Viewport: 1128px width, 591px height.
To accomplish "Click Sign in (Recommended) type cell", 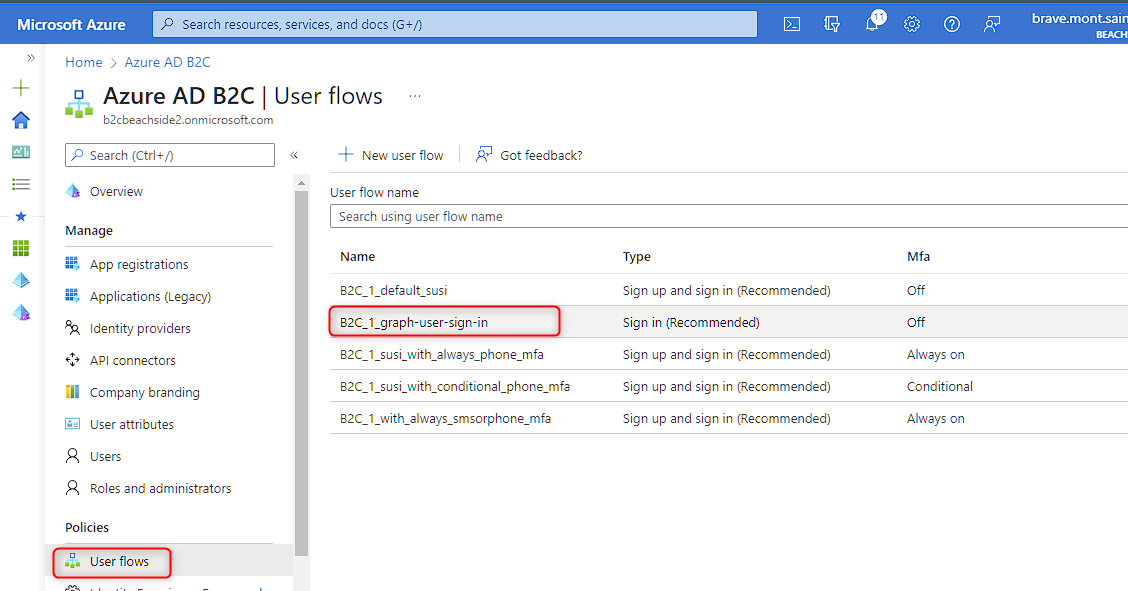I will (x=691, y=322).
